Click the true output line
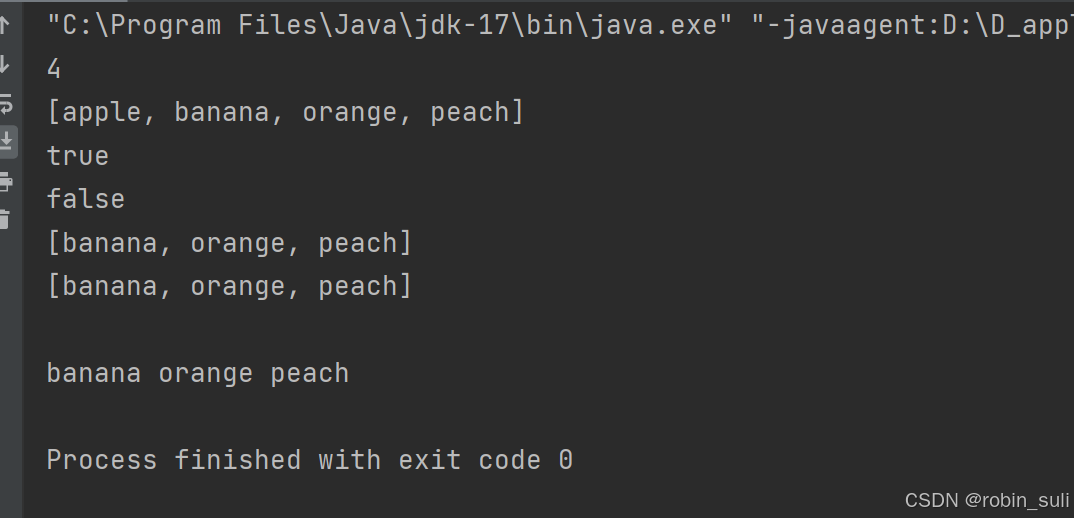 (x=77, y=156)
